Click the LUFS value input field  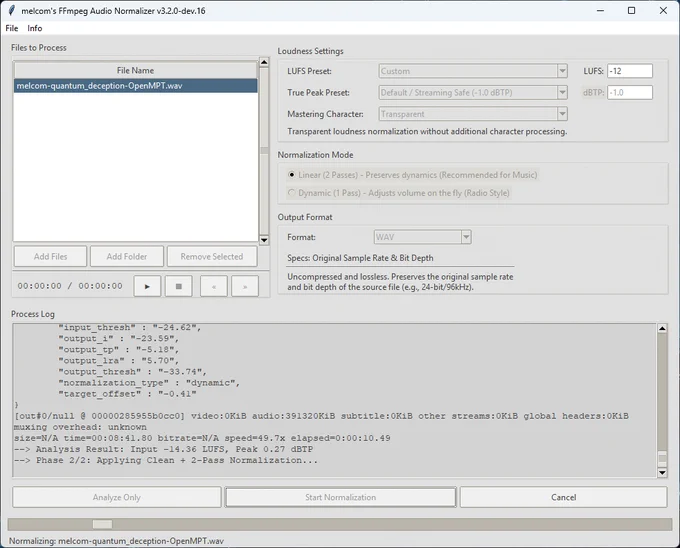click(630, 71)
